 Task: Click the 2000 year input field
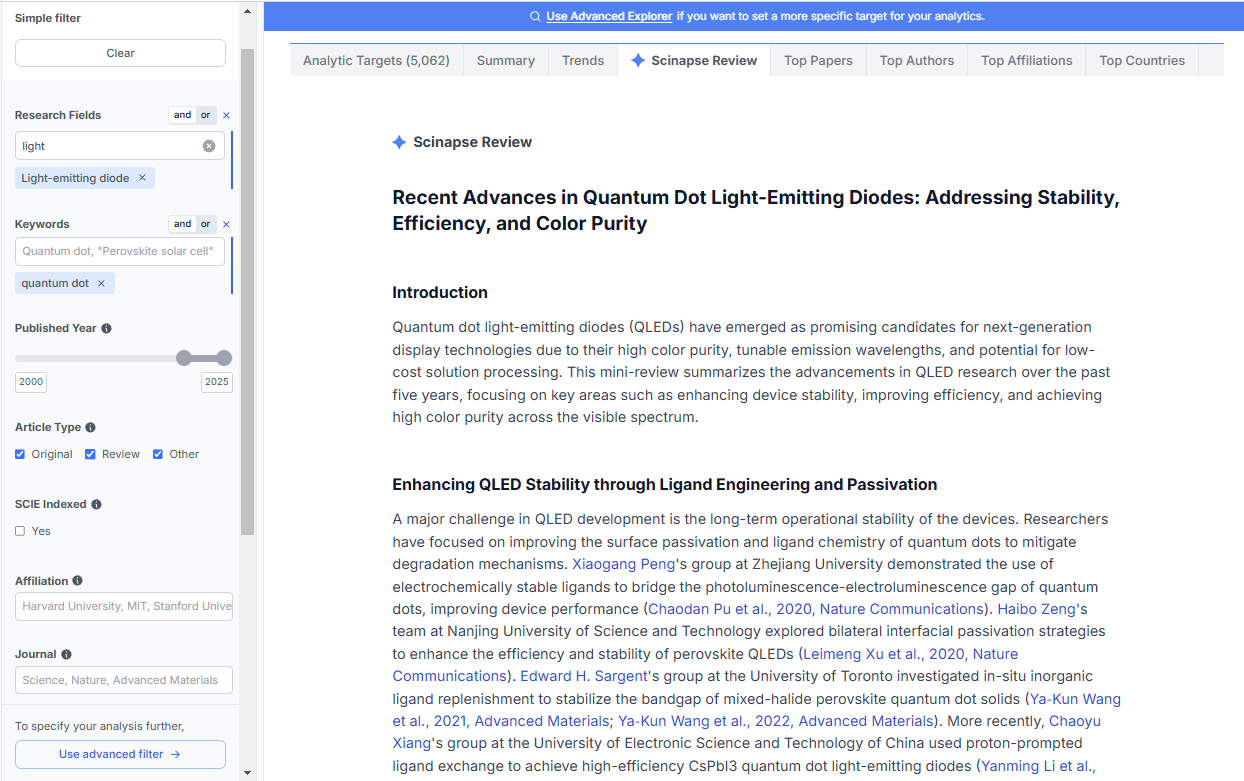tap(30, 381)
